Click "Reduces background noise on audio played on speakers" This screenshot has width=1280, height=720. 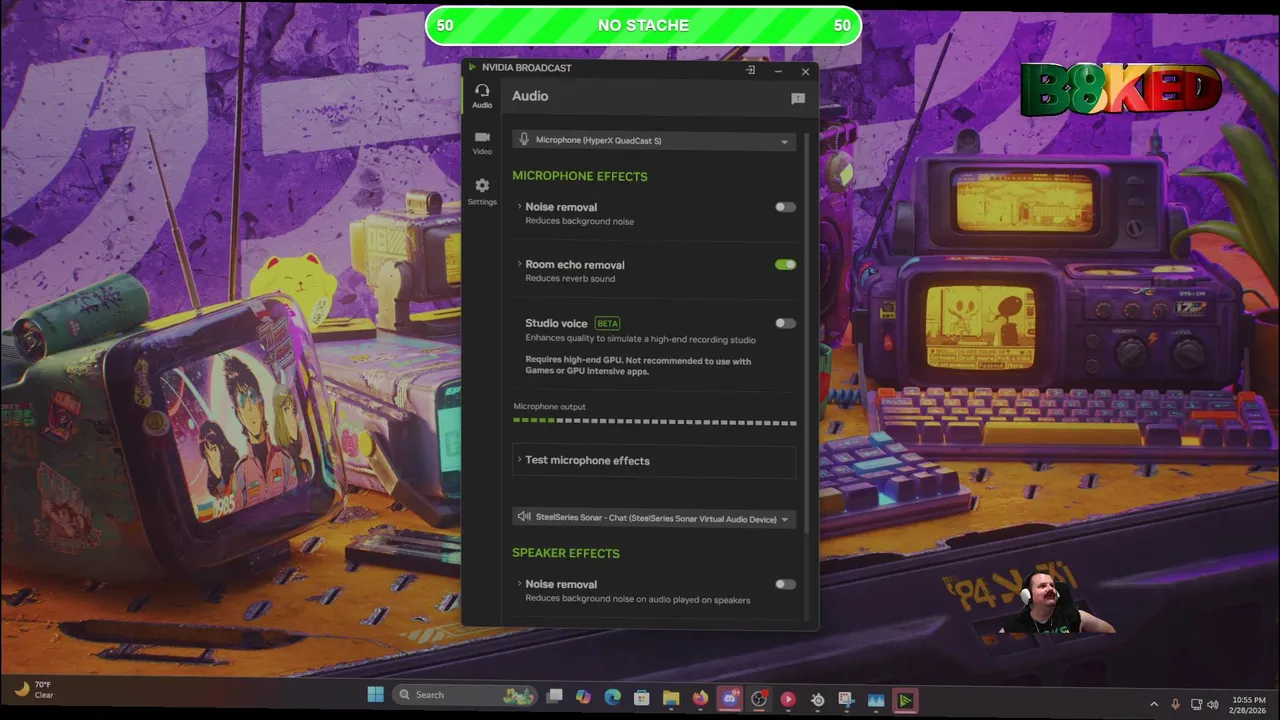click(638, 600)
